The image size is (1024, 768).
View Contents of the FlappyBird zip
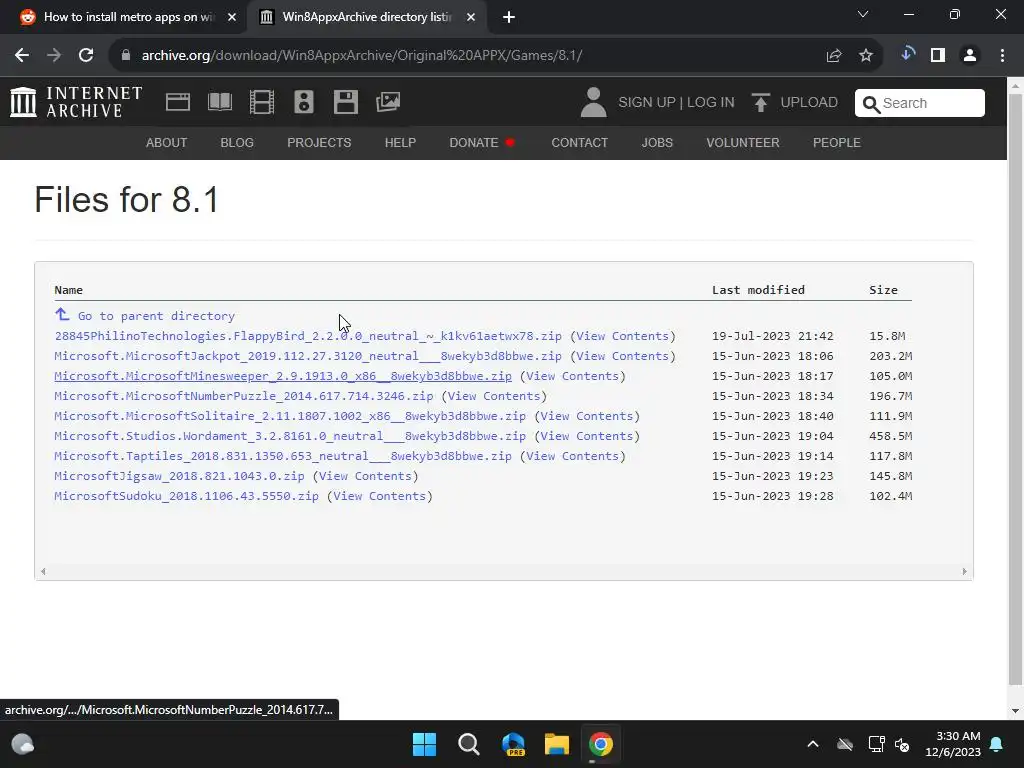click(x=622, y=336)
